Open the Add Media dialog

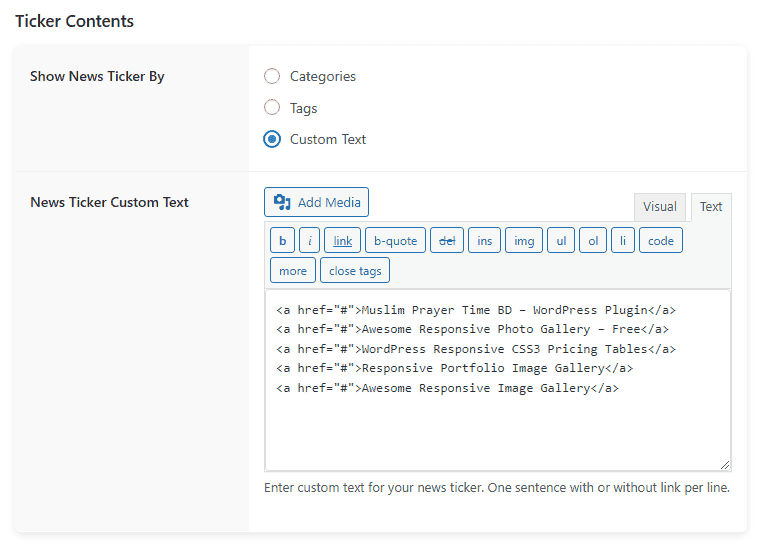(317, 202)
